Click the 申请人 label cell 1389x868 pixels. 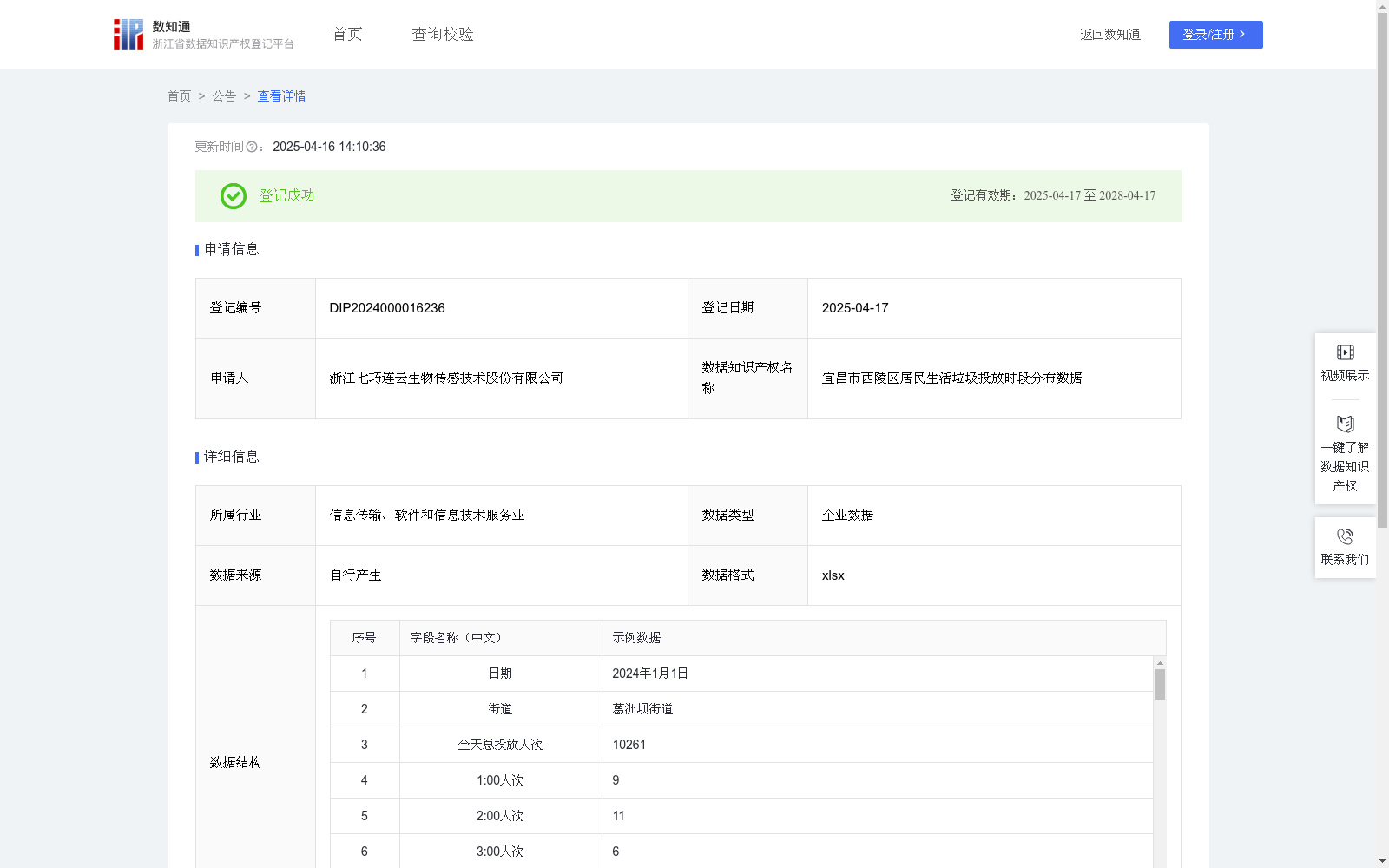point(255,378)
